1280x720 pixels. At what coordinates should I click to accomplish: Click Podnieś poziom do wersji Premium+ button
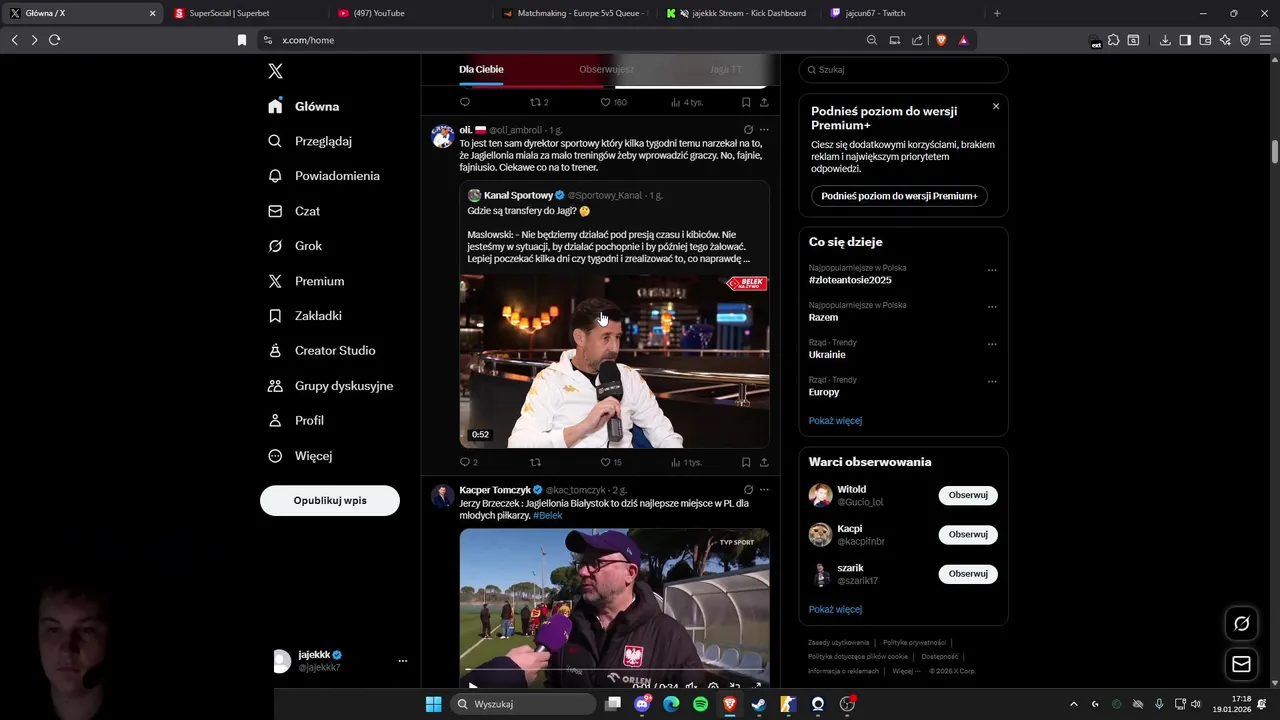pos(899,196)
